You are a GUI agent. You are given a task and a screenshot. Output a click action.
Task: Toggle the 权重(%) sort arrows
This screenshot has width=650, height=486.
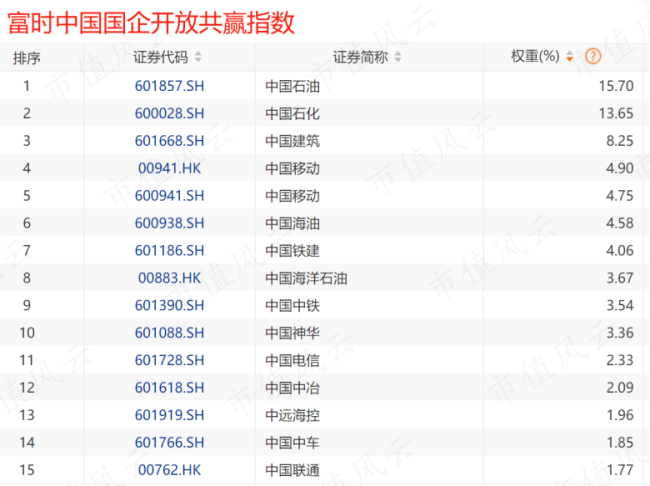tap(570, 56)
